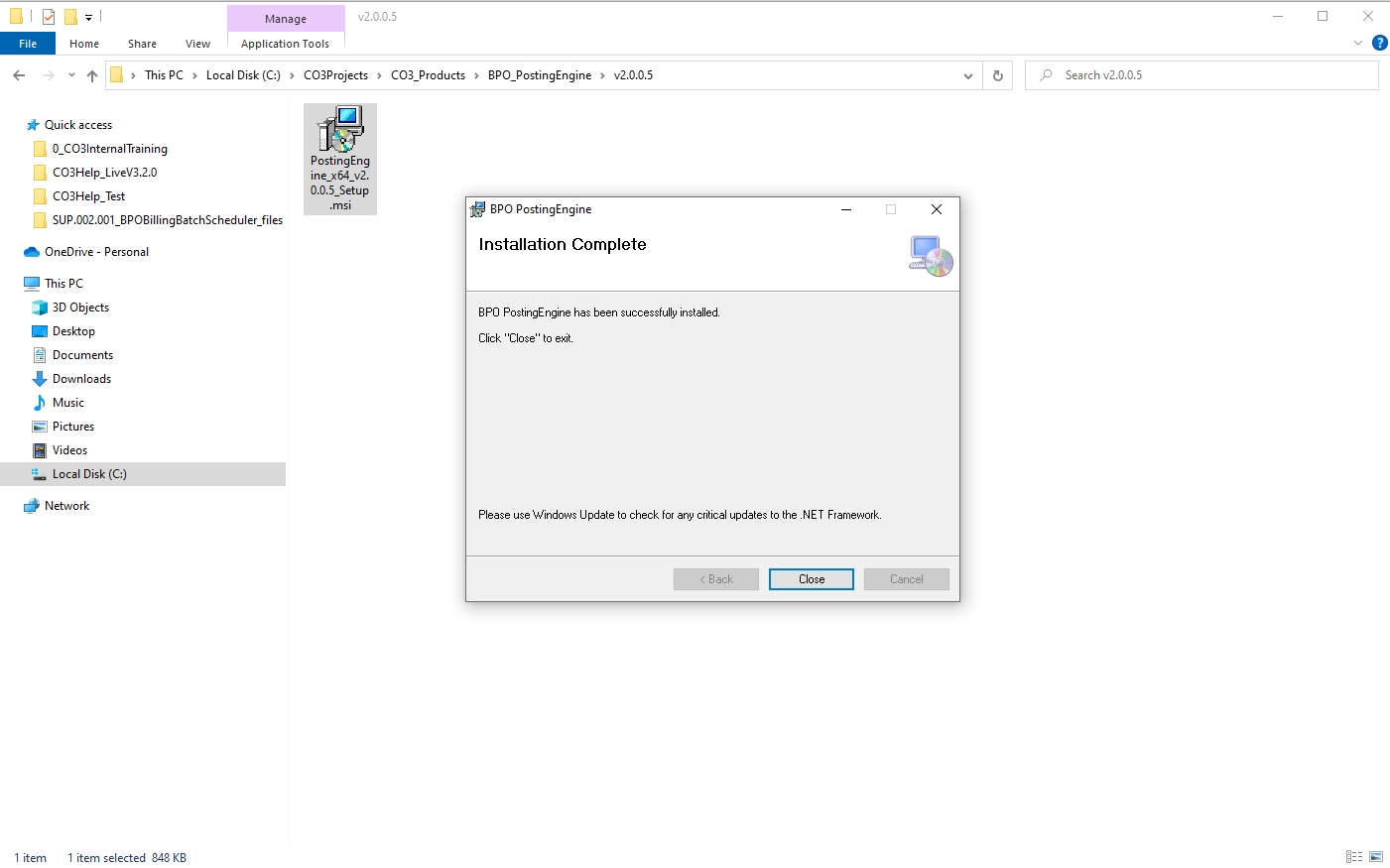Click the Network icon in navigation pane

[32, 506]
